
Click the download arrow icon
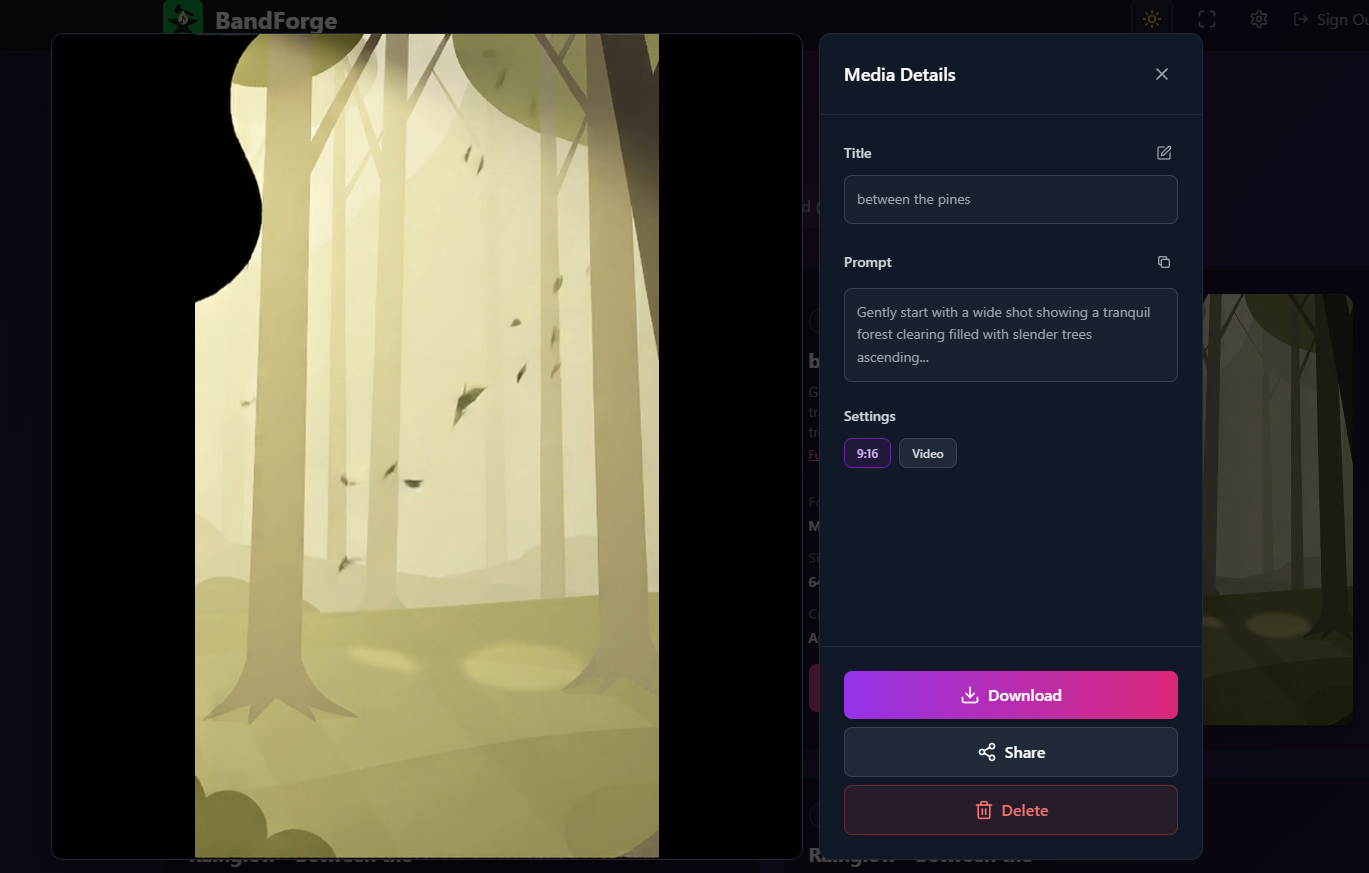969,695
